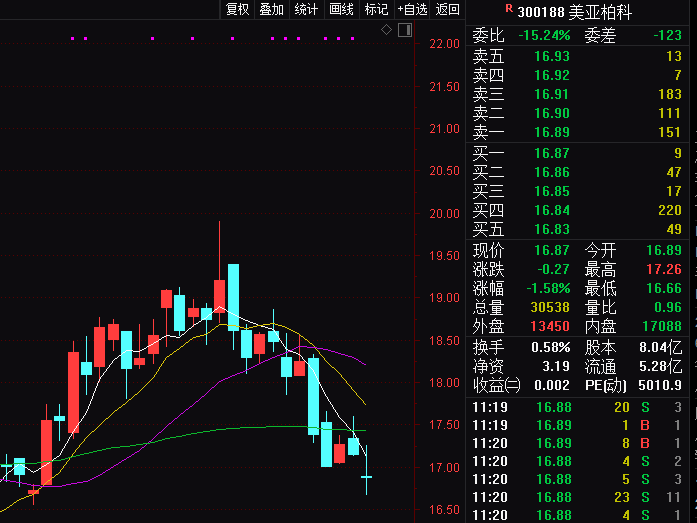Click the 现价 current price 16.87
The image size is (697, 523).
point(552,250)
